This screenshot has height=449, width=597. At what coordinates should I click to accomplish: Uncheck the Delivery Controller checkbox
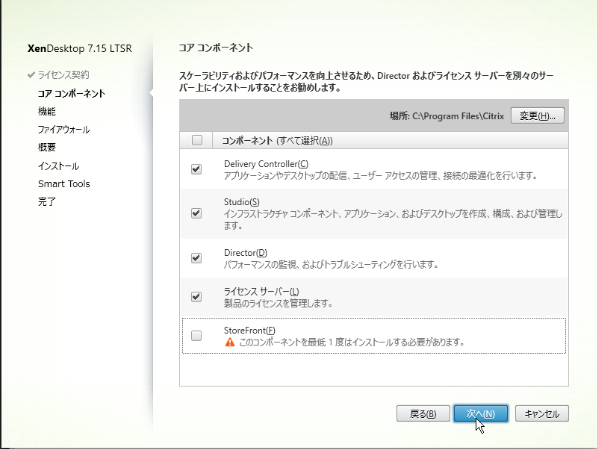[x=196, y=169]
